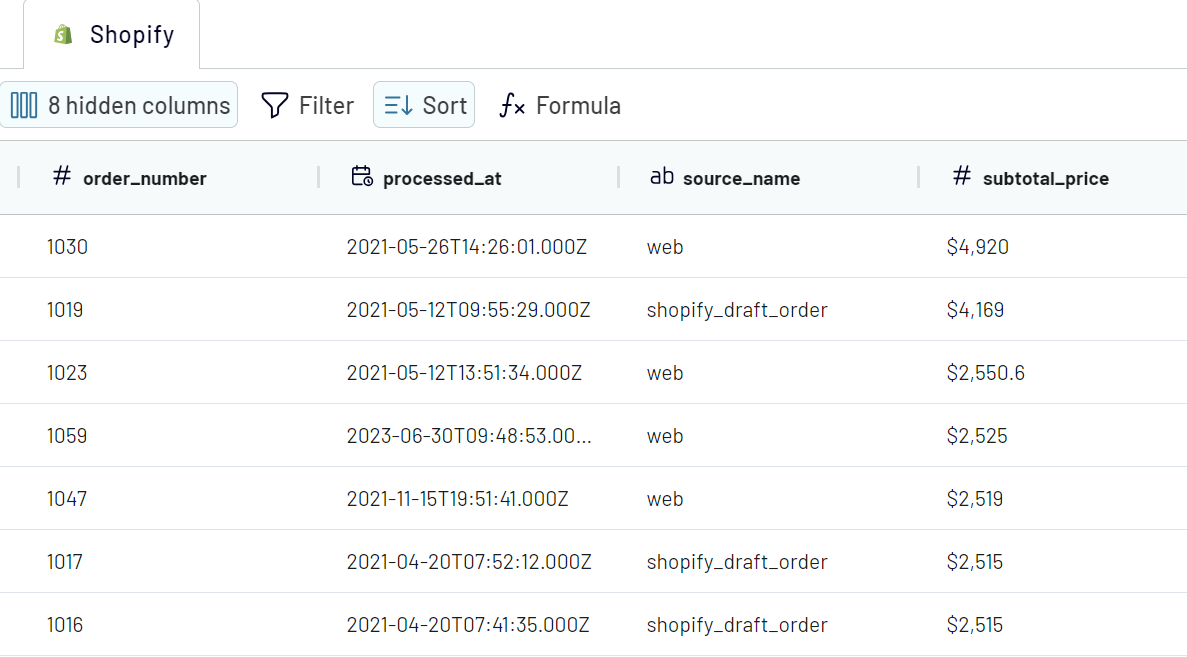Image resolution: width=1187 pixels, height=657 pixels.
Task: Select shopify_draft_order cell for order 1019
Action: point(737,310)
